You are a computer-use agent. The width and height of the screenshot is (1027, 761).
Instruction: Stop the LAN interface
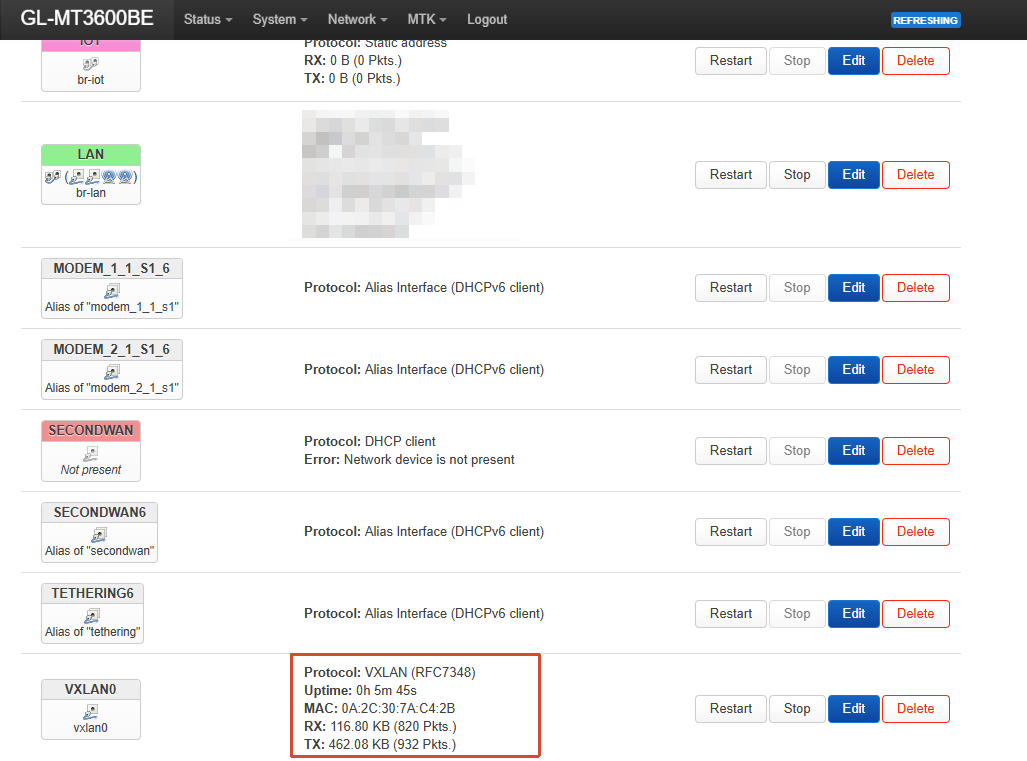pos(796,175)
